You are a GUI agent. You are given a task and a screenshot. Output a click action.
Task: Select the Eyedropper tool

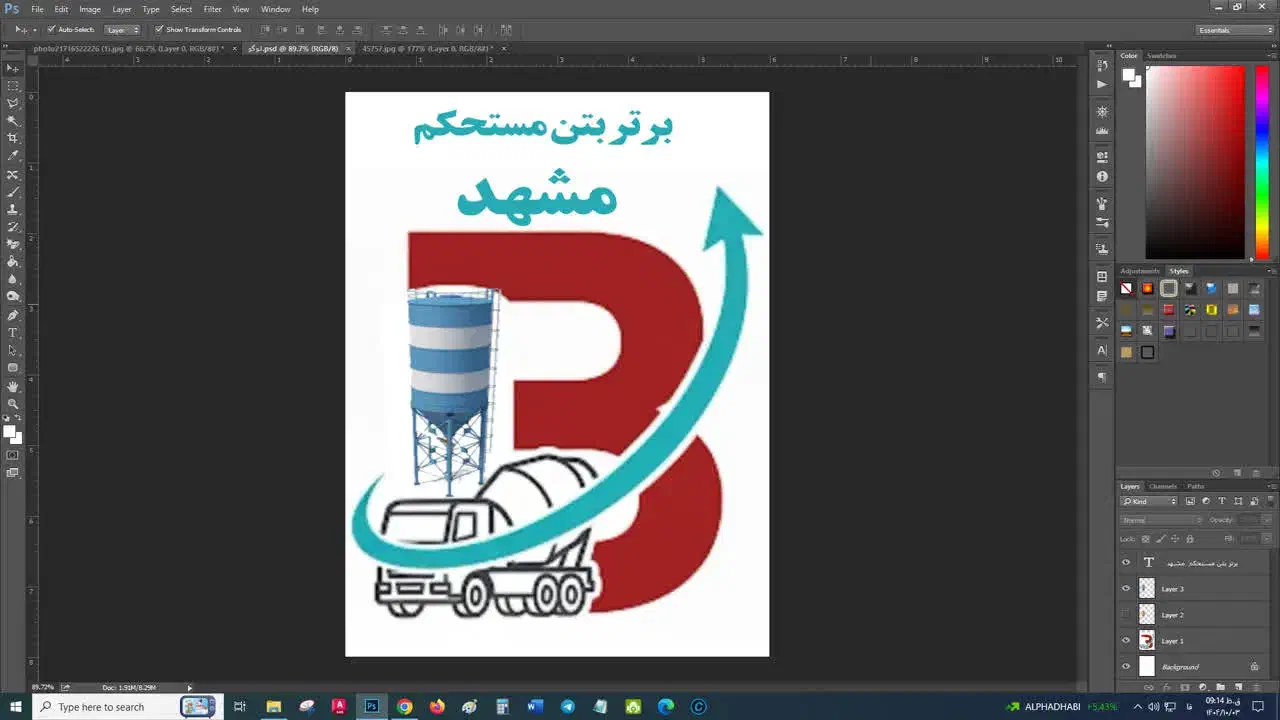tap(13, 156)
